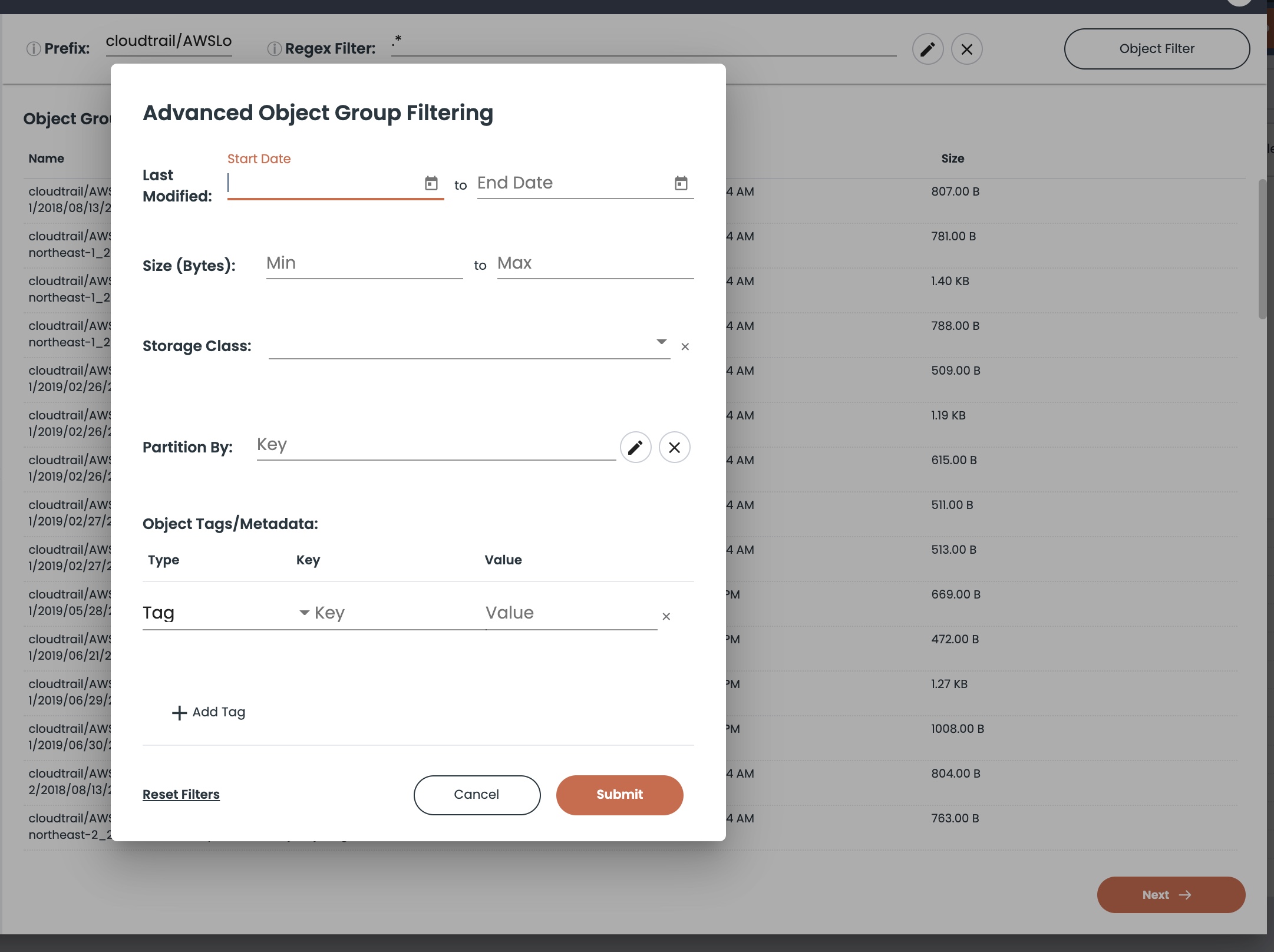The height and width of the screenshot is (952, 1274).
Task: Open the Start Date calendar picker
Action: coord(431,183)
